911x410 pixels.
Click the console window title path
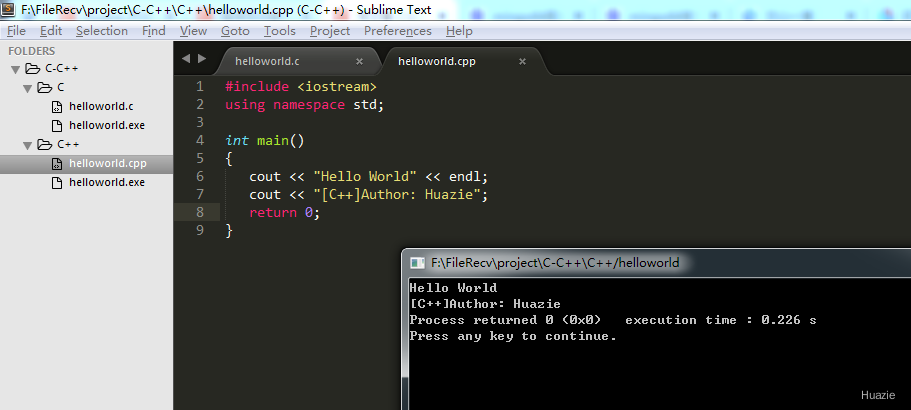click(x=555, y=263)
